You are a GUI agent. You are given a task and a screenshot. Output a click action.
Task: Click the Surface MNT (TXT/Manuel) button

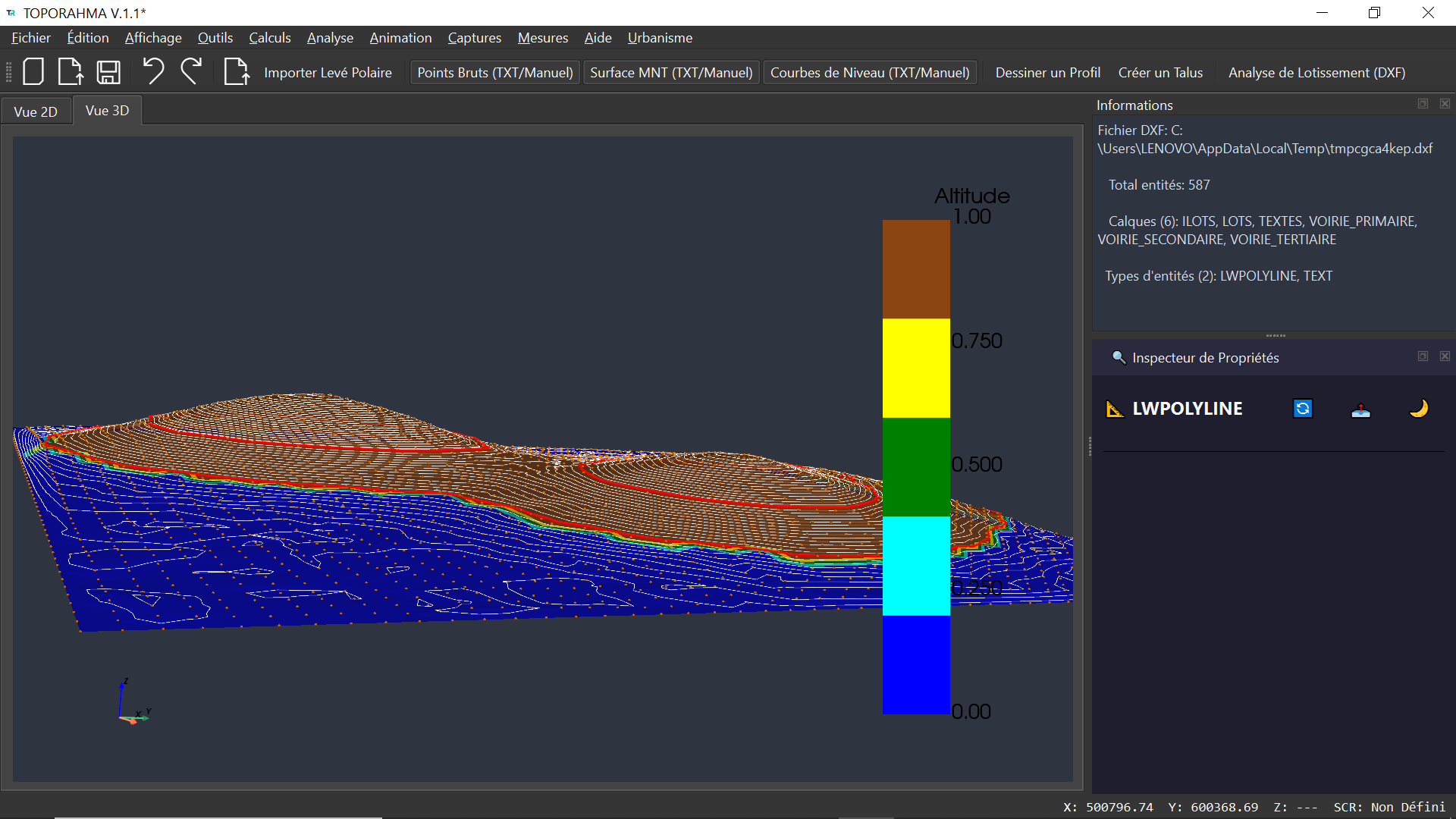coord(671,73)
